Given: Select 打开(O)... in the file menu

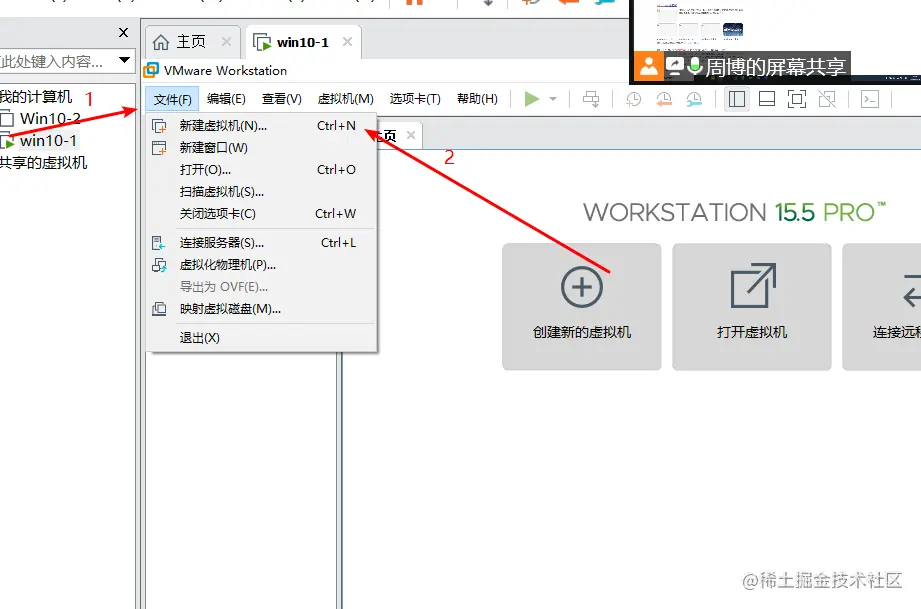Looking at the screenshot, I should click(x=261, y=170).
